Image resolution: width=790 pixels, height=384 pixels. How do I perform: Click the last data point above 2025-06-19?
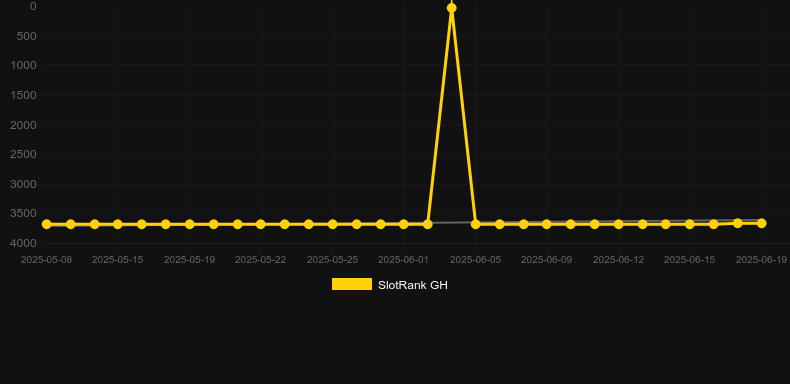point(761,223)
